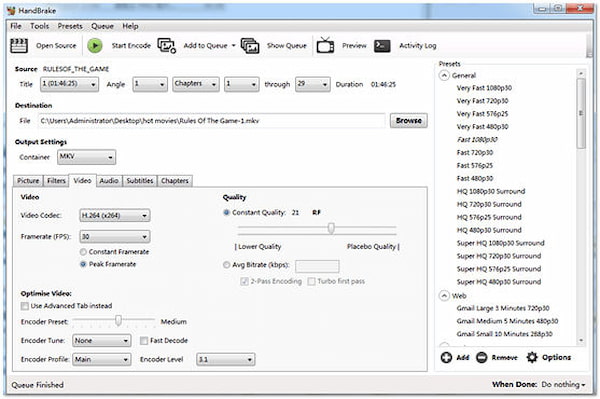Enable Fast Decode checkbox
This screenshot has height=399, width=600.
pyautogui.click(x=144, y=340)
